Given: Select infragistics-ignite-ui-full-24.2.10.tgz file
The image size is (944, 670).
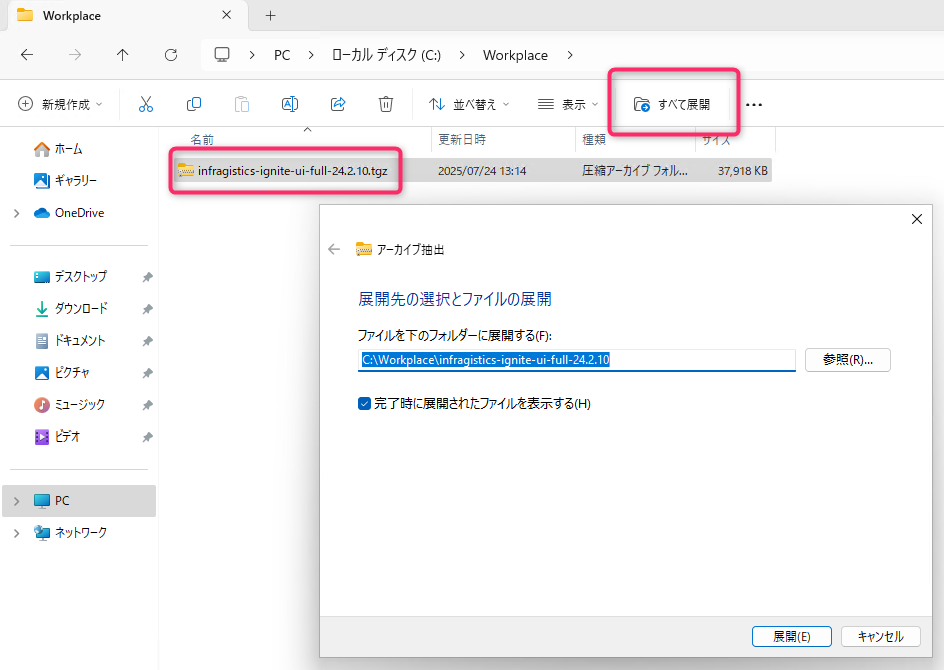Looking at the screenshot, I should tap(293, 171).
